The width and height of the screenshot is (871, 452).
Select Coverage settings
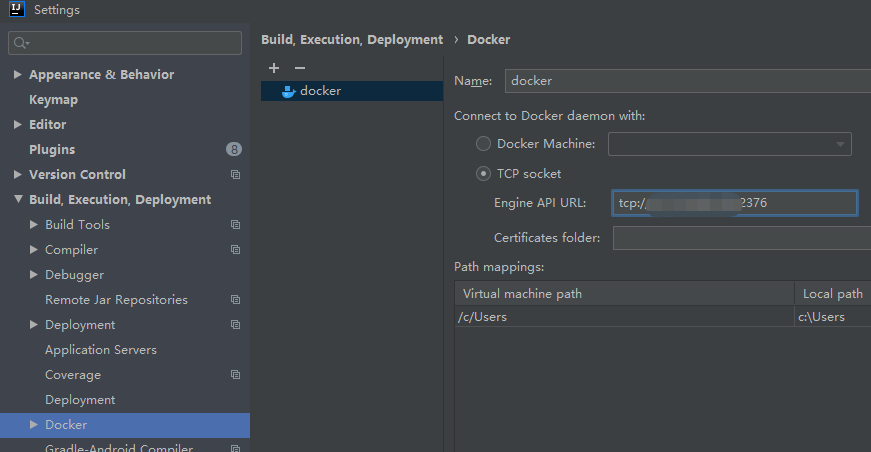pos(73,375)
